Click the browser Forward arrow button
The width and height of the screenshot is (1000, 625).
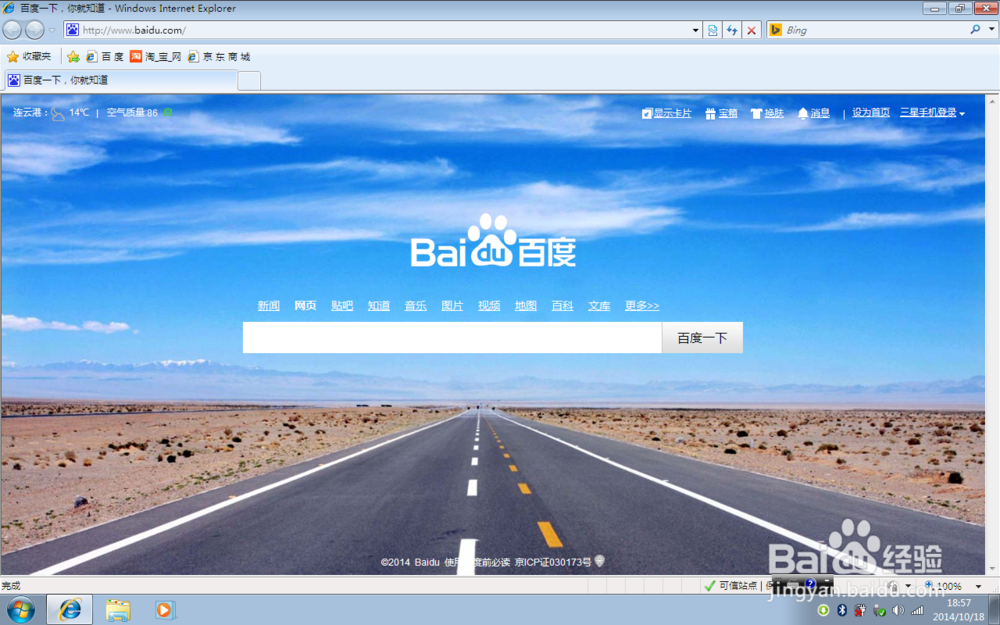coord(34,30)
